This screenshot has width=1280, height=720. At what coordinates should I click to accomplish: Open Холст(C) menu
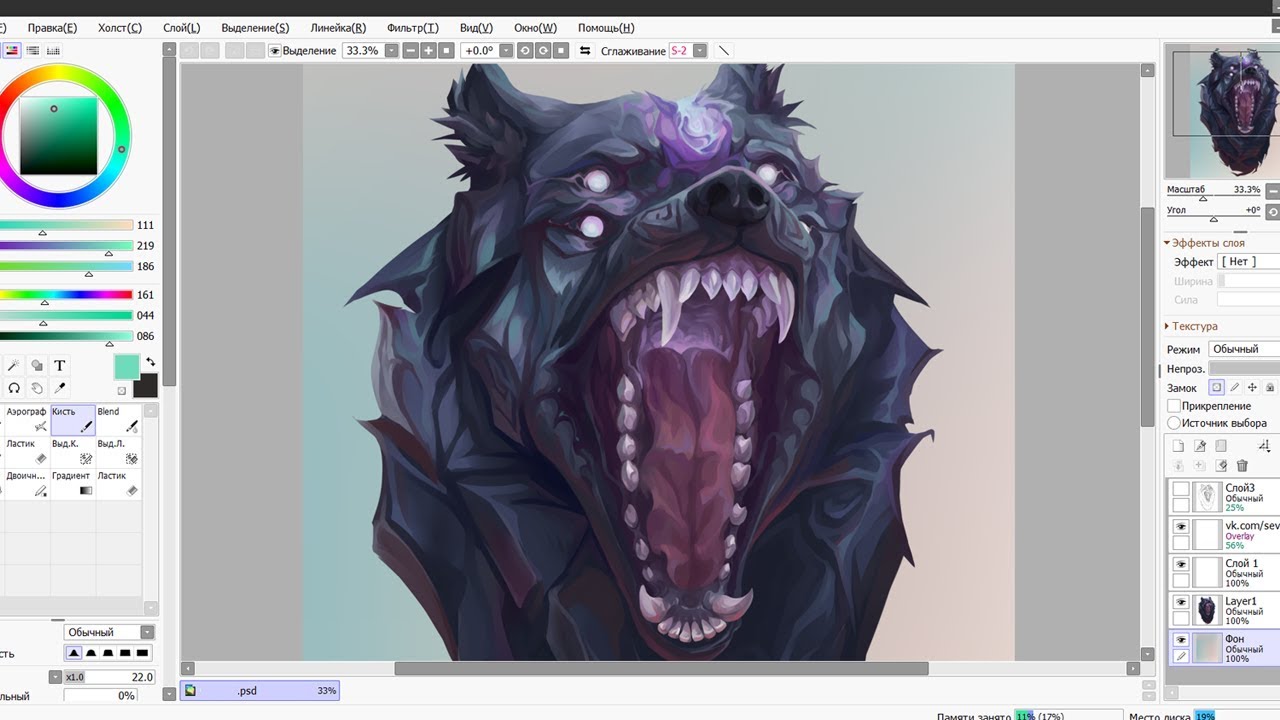coord(120,28)
